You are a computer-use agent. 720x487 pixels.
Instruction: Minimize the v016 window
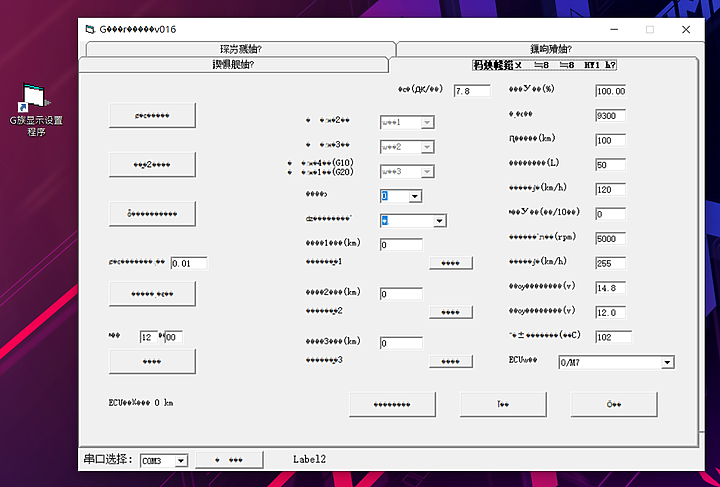point(614,29)
